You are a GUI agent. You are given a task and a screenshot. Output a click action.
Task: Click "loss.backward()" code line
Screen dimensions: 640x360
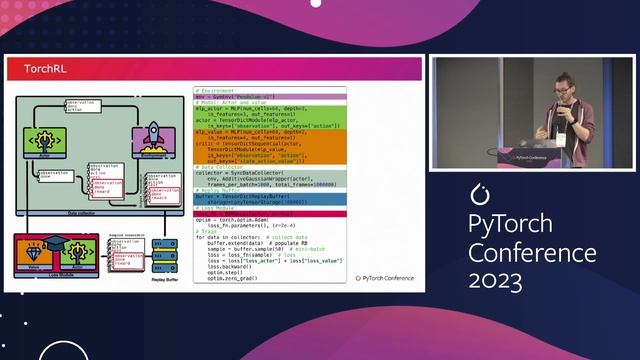[x=229, y=267]
